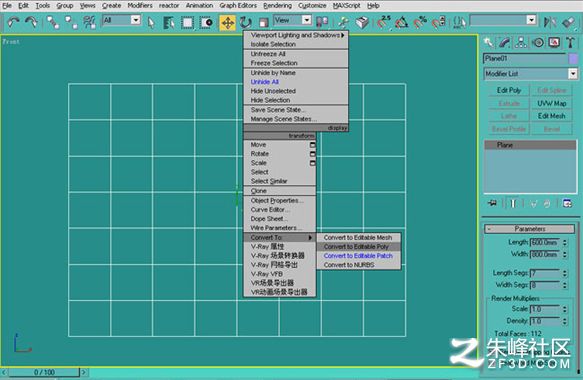Switch to Display command panel tab
Image resolution: width=583 pixels, height=380 pixels.
554,43
